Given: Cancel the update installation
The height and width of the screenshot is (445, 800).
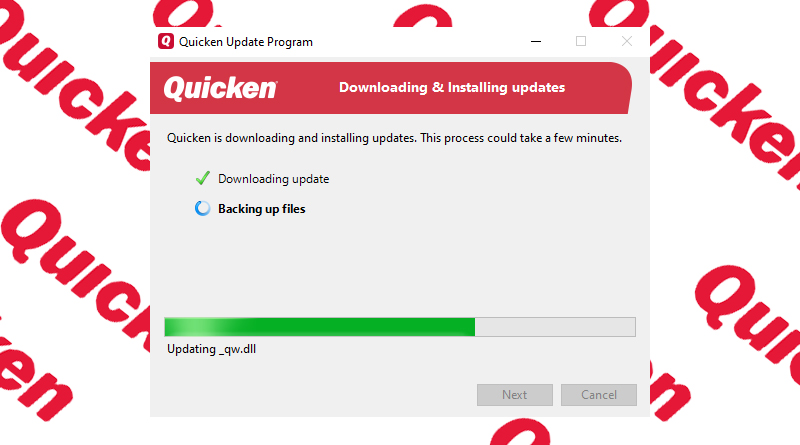Looking at the screenshot, I should [599, 395].
